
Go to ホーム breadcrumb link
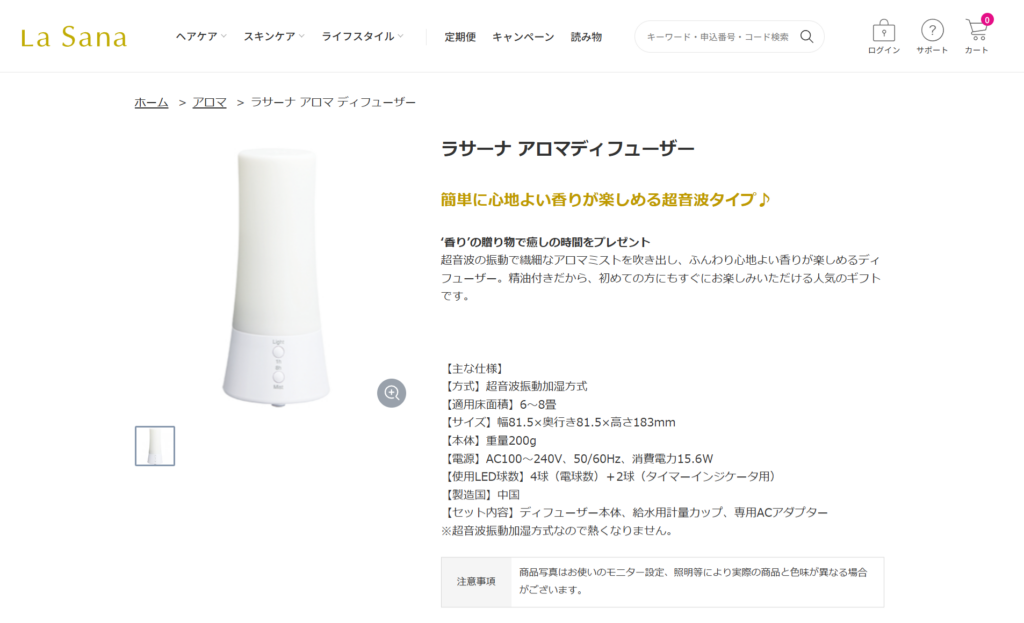click(x=152, y=103)
